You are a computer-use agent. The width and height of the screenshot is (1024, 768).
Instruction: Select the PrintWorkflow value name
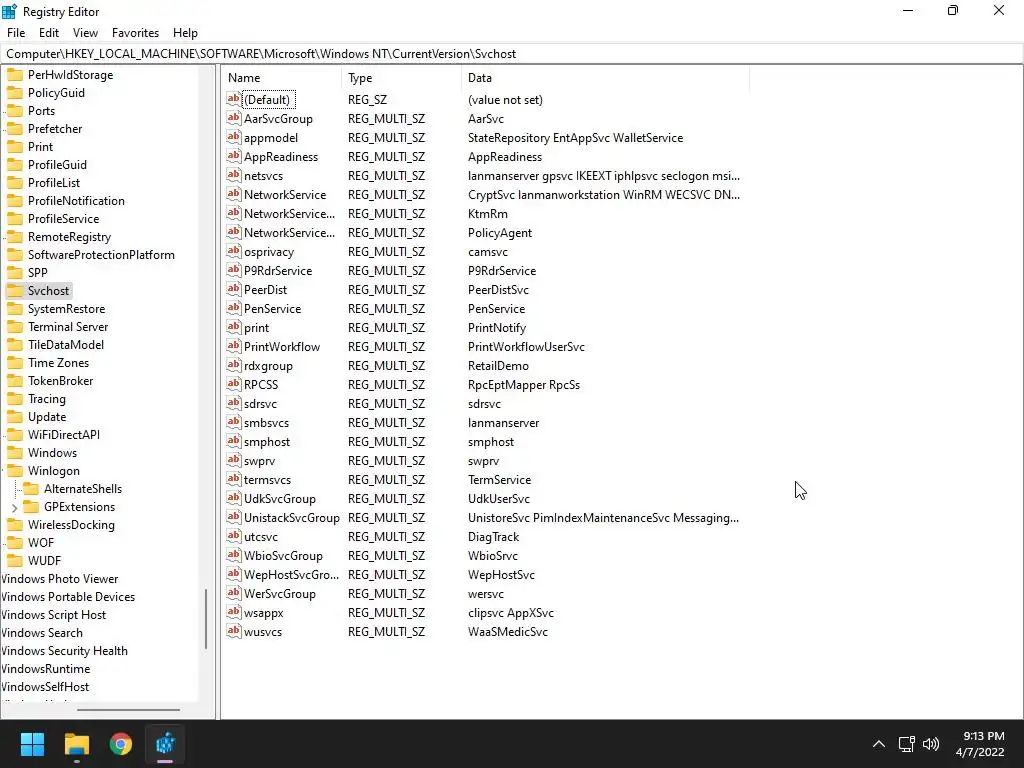[282, 347]
